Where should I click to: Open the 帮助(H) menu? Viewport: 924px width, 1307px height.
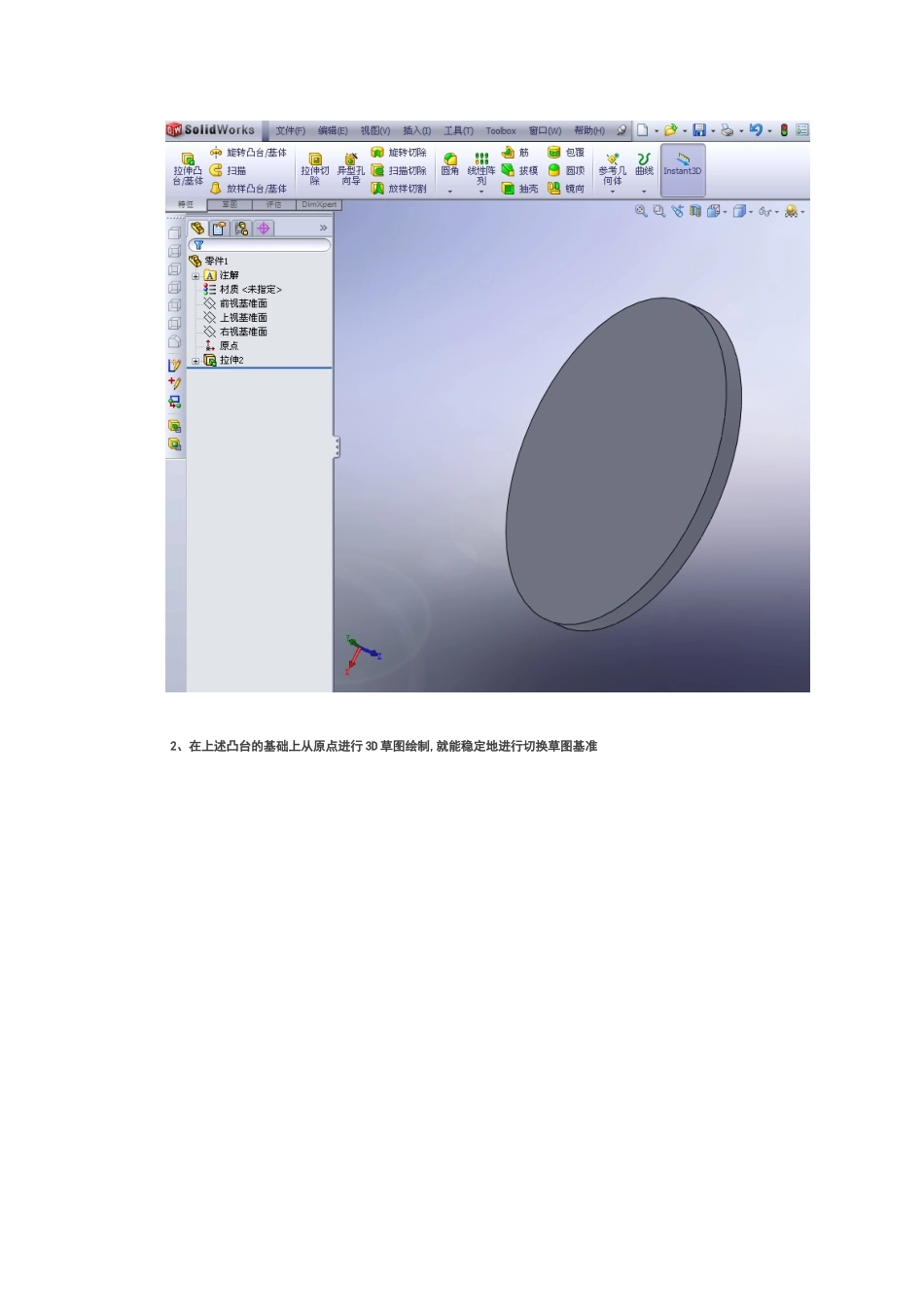click(589, 130)
